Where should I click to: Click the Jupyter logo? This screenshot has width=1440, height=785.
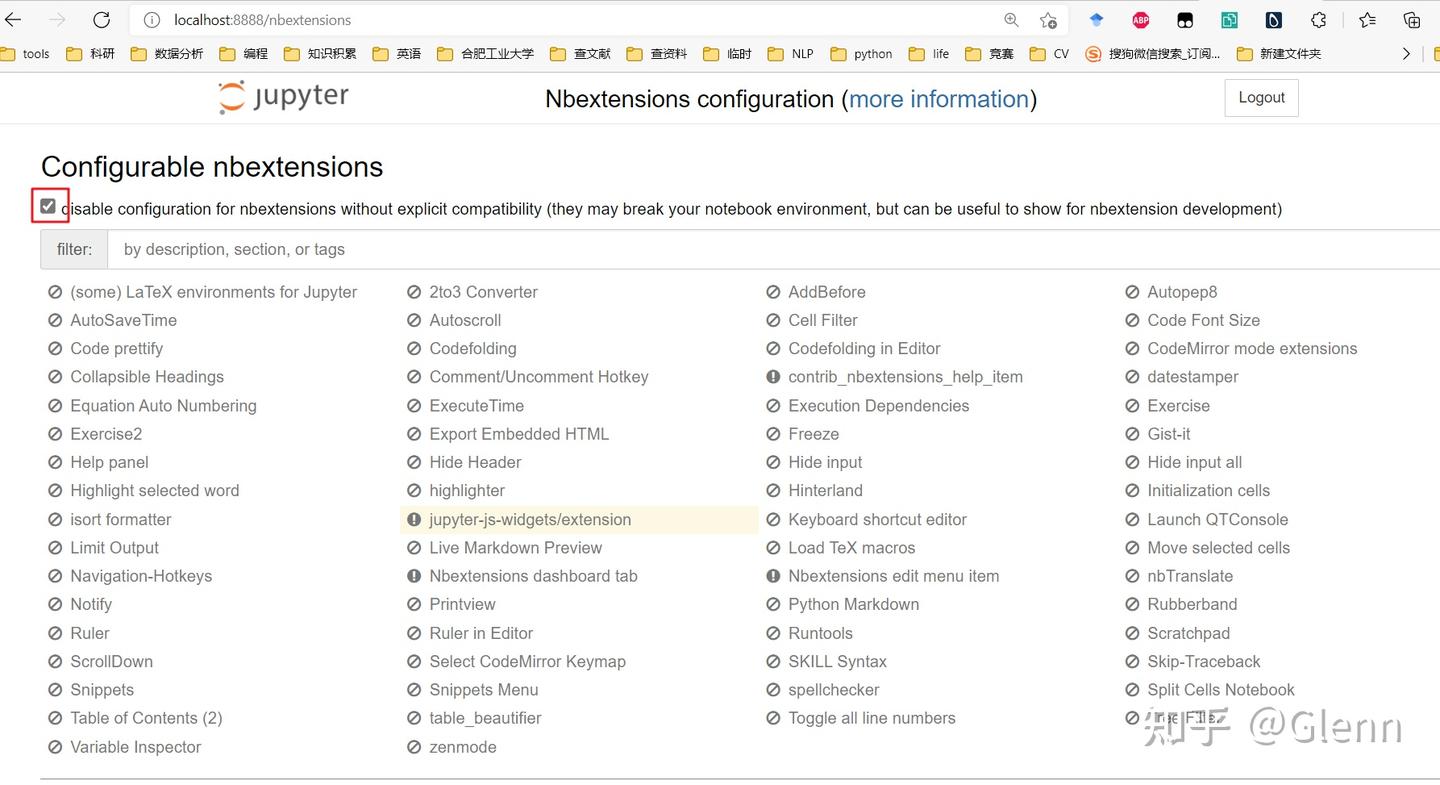tap(284, 97)
